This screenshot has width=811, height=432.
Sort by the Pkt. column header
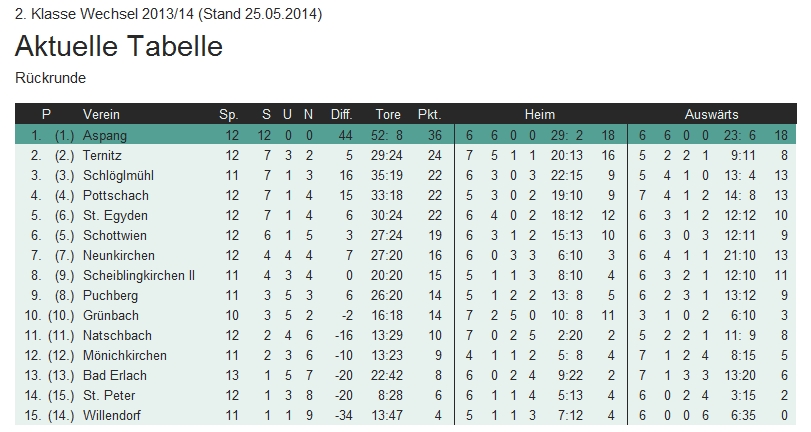[429, 114]
